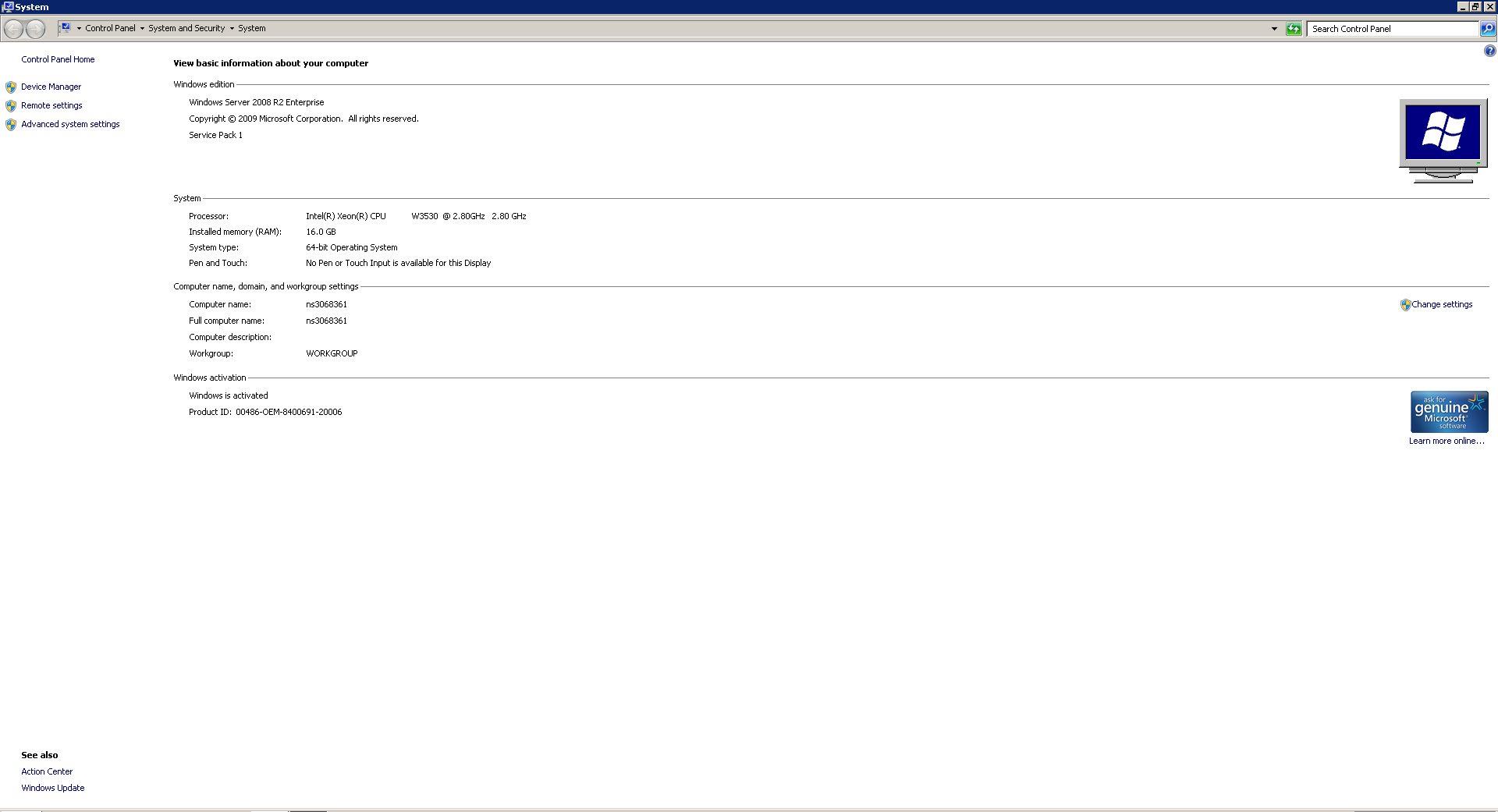Click the Forward navigation arrow button
This screenshot has width=1498, height=812.
coord(36,29)
